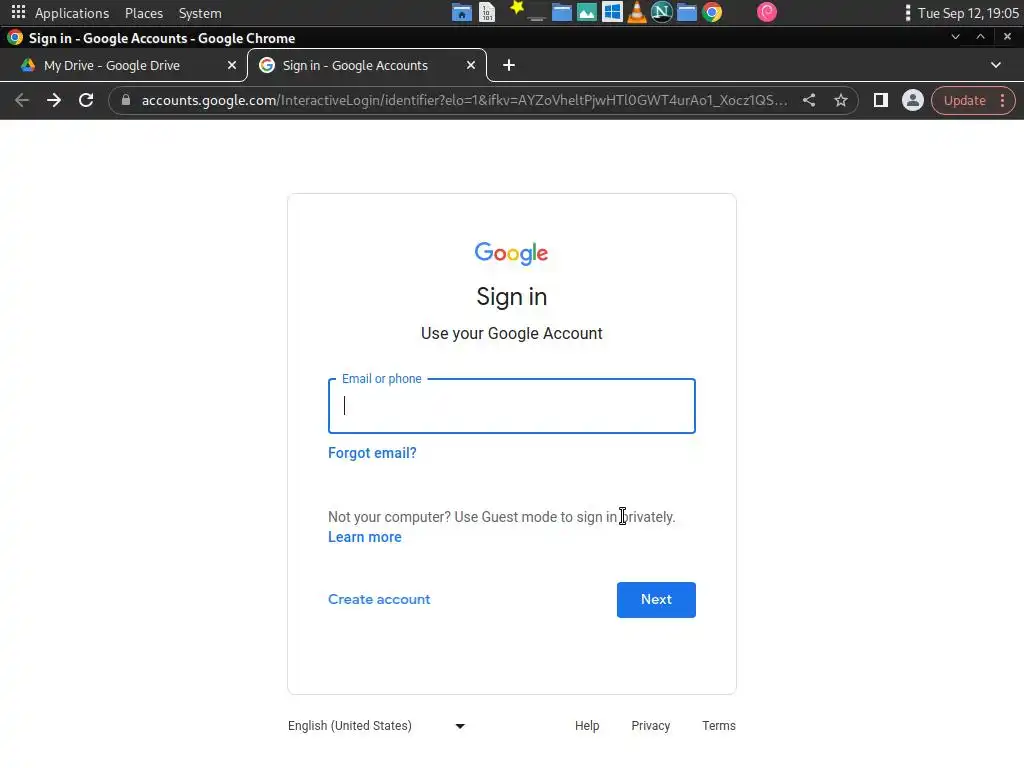The width and height of the screenshot is (1024, 768).
Task: Open the Netscape Navigator panel icon
Action: pyautogui.click(x=662, y=12)
